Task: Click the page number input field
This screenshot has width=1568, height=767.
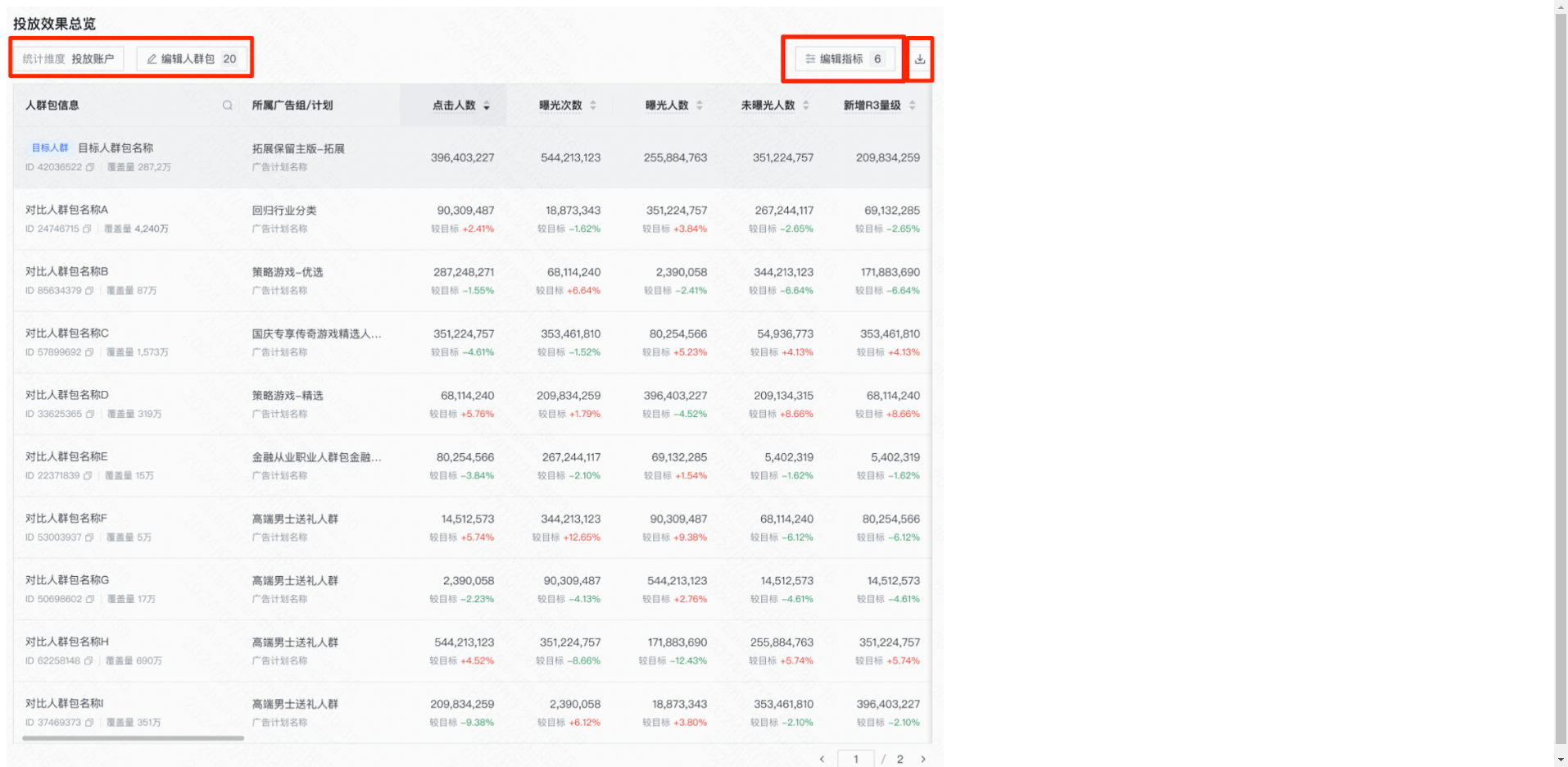Action: click(x=855, y=759)
